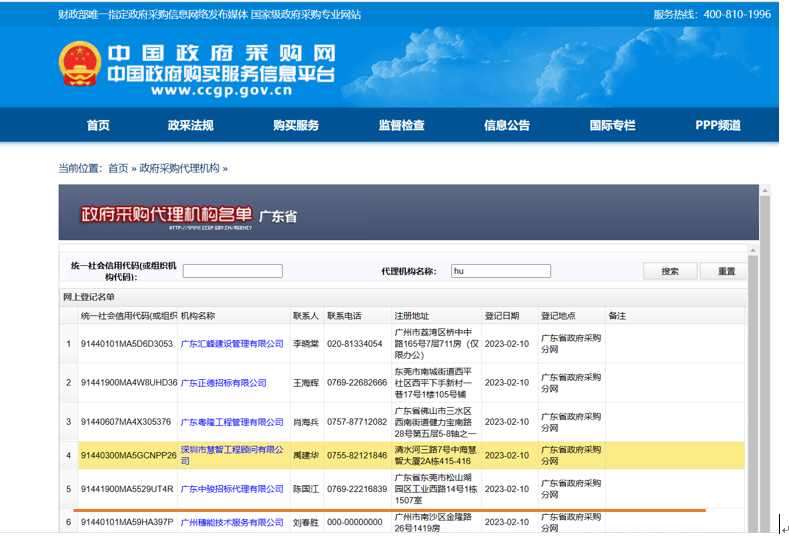Screen dimensions: 789x539
Task: Open the PPP频道 navigation item
Action: [x=718, y=125]
